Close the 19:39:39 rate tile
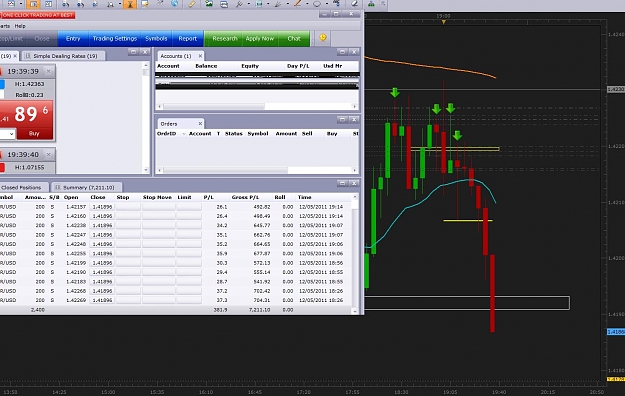This screenshot has height=396, width=625. 49,71
